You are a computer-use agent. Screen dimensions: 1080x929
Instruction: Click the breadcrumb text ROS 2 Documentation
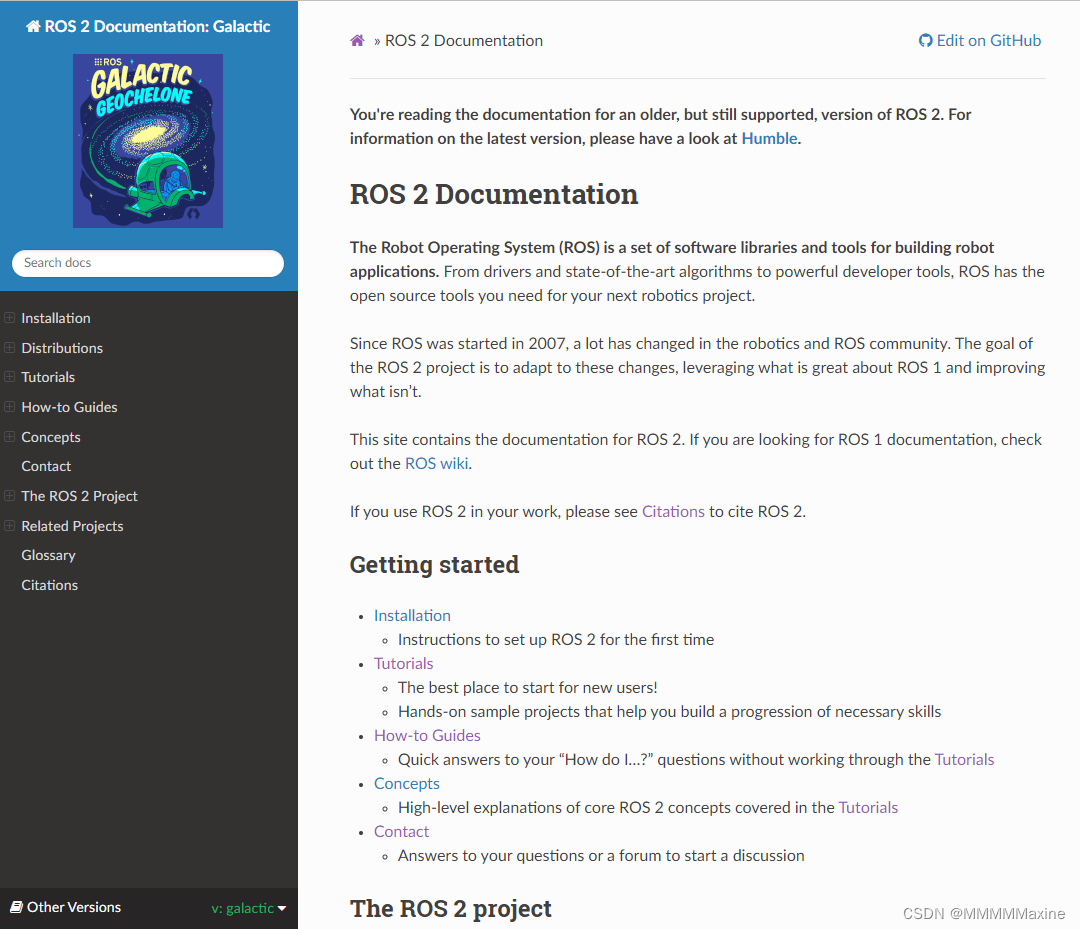(464, 41)
